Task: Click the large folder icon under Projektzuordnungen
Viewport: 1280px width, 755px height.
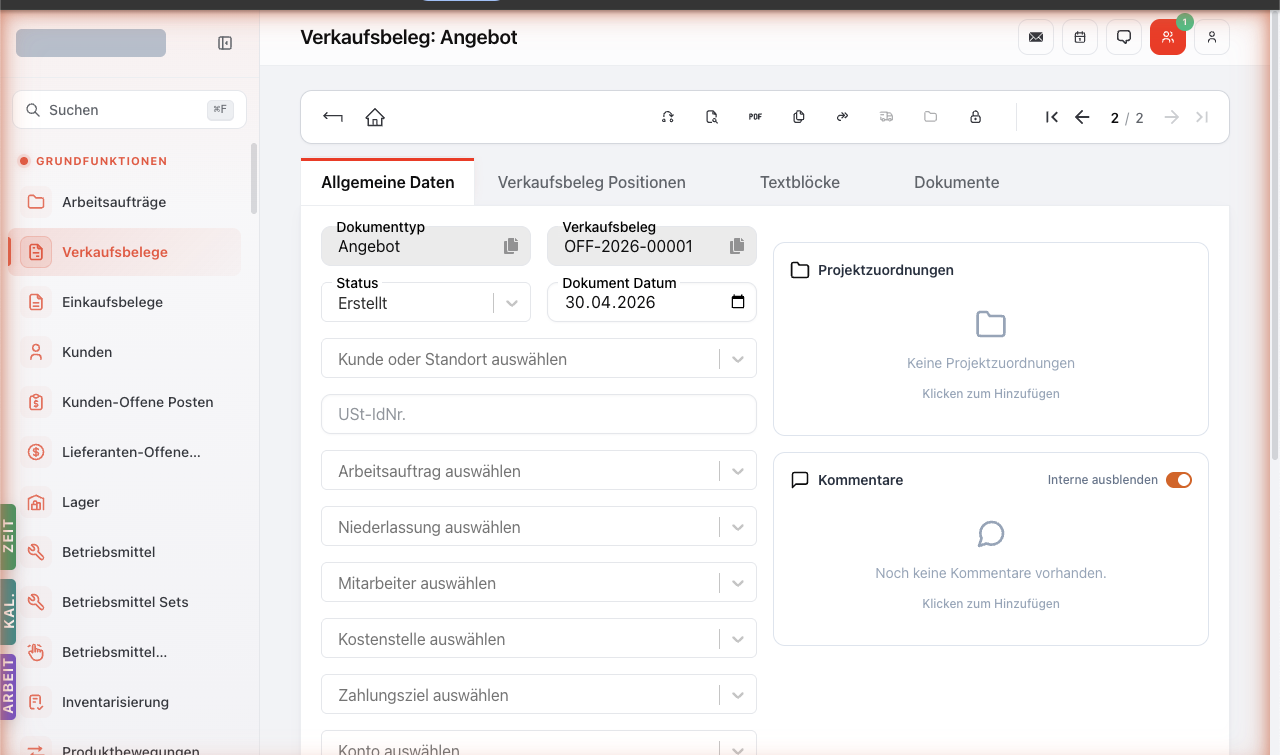Action: coord(991,324)
